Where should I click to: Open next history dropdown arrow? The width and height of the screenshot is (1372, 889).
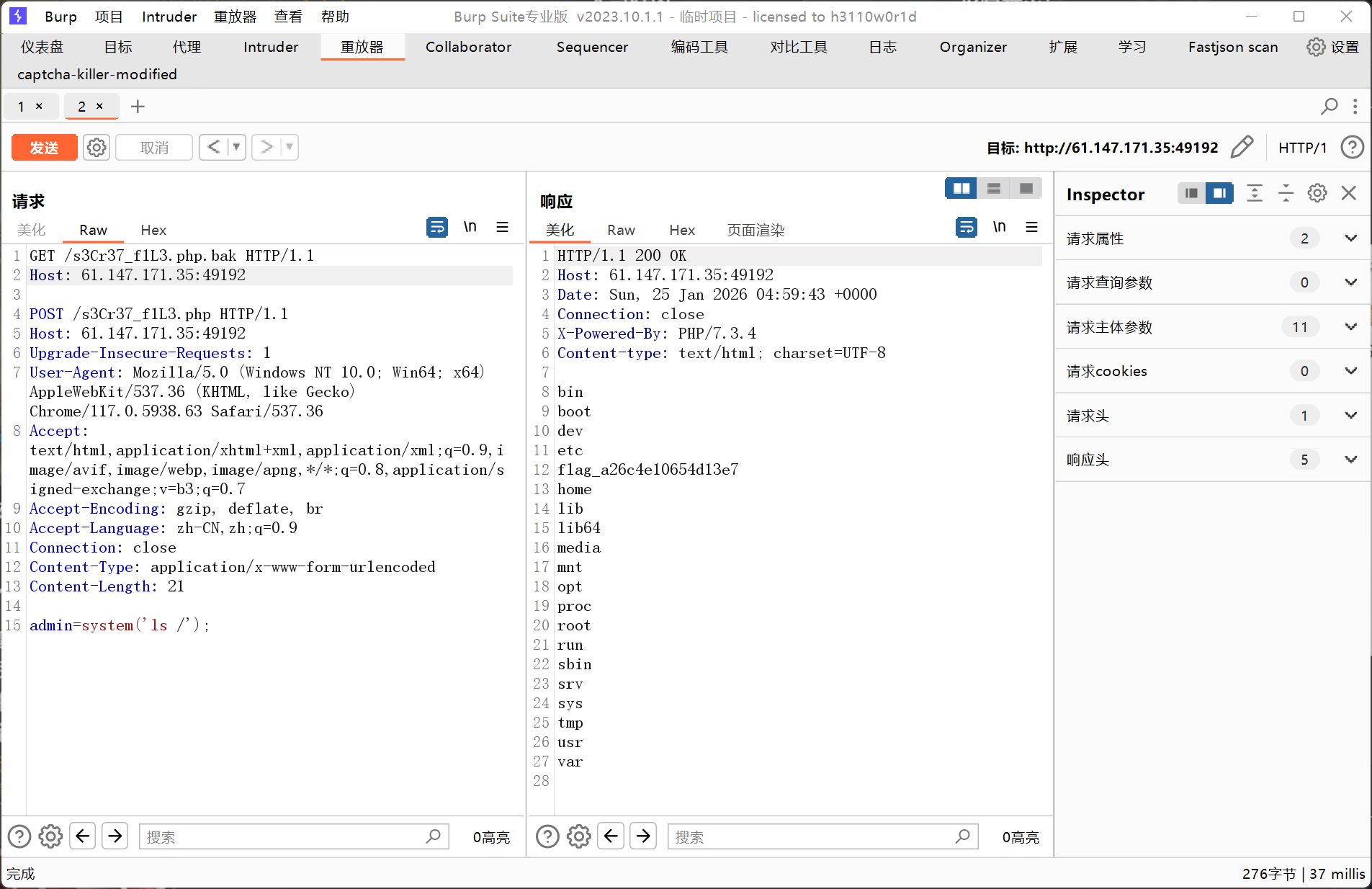(x=289, y=148)
